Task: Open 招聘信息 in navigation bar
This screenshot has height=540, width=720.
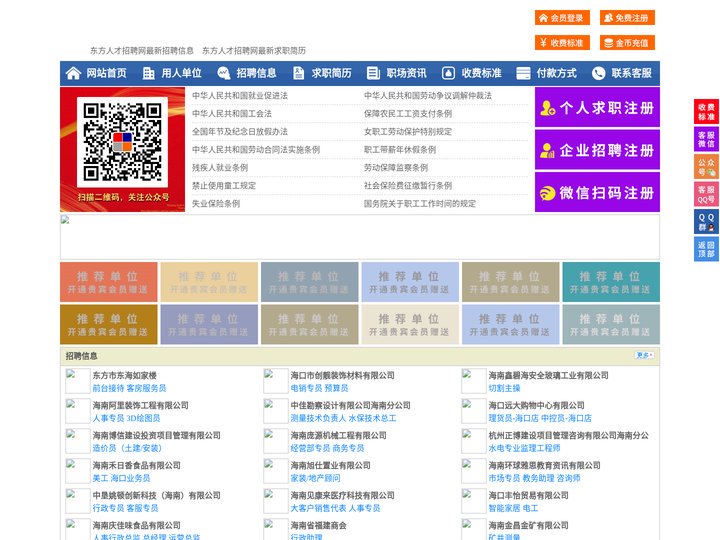Action: coord(256,73)
